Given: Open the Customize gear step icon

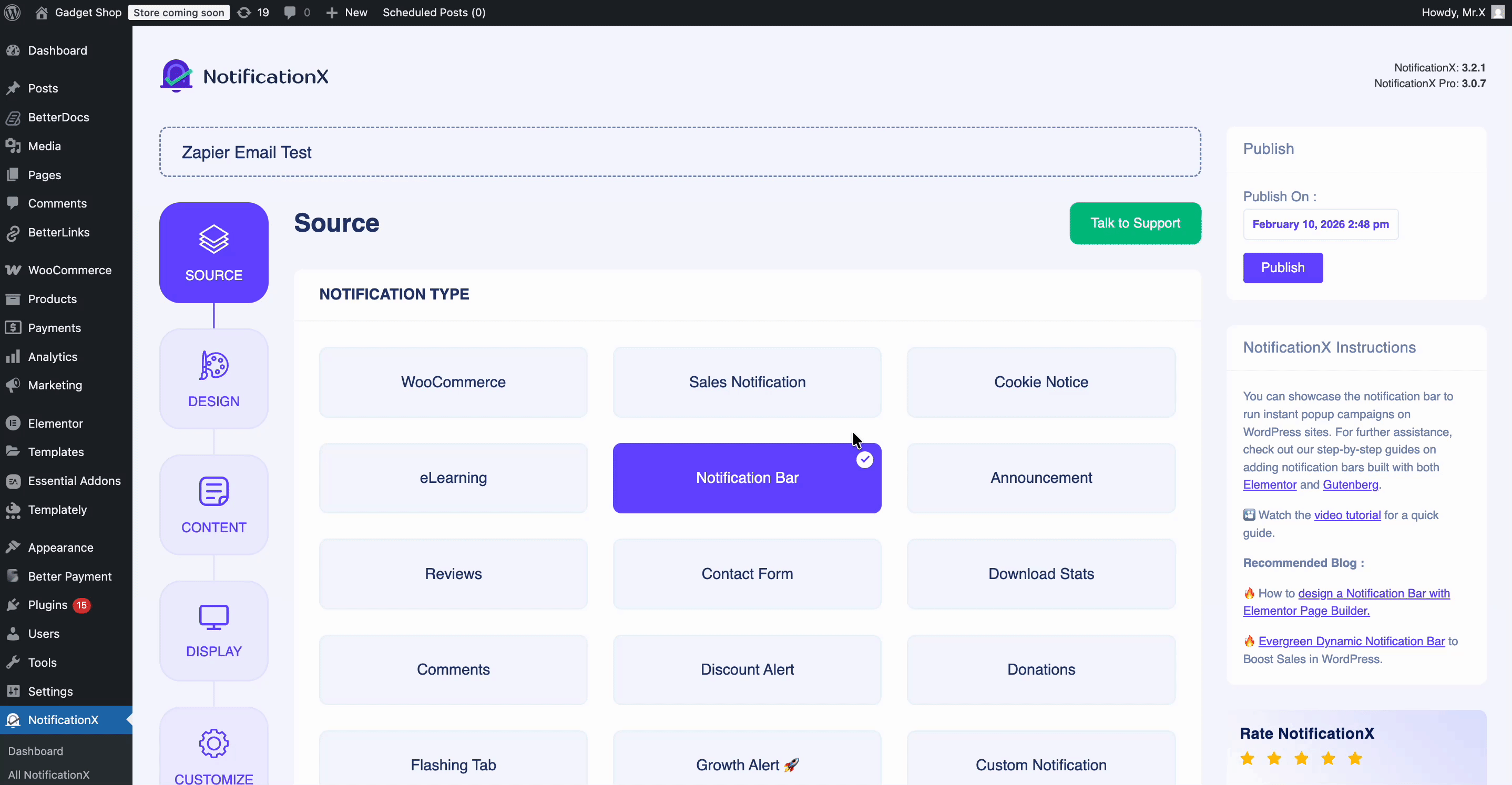Looking at the screenshot, I should point(213,744).
